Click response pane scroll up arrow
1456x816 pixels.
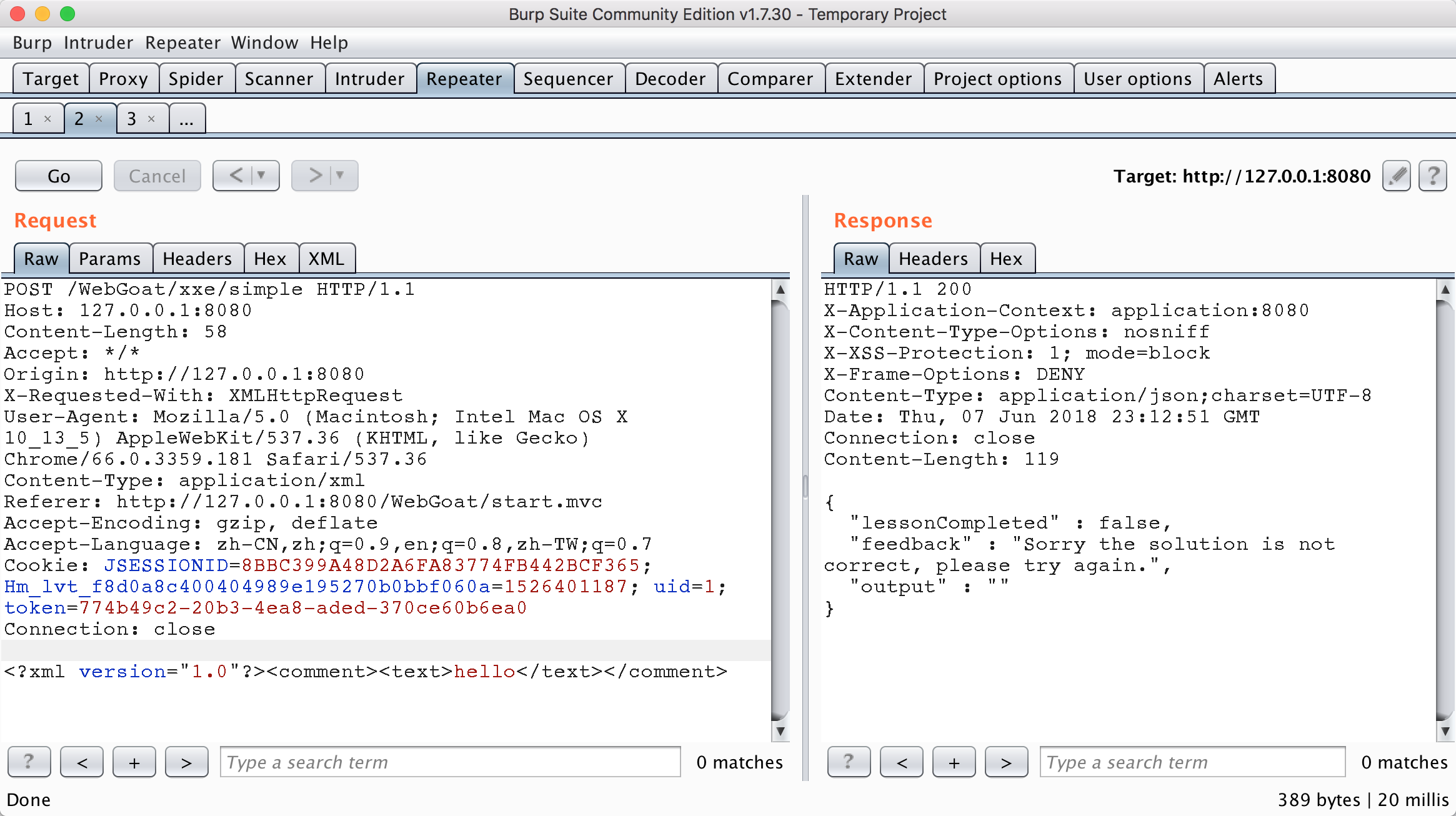coord(1445,289)
